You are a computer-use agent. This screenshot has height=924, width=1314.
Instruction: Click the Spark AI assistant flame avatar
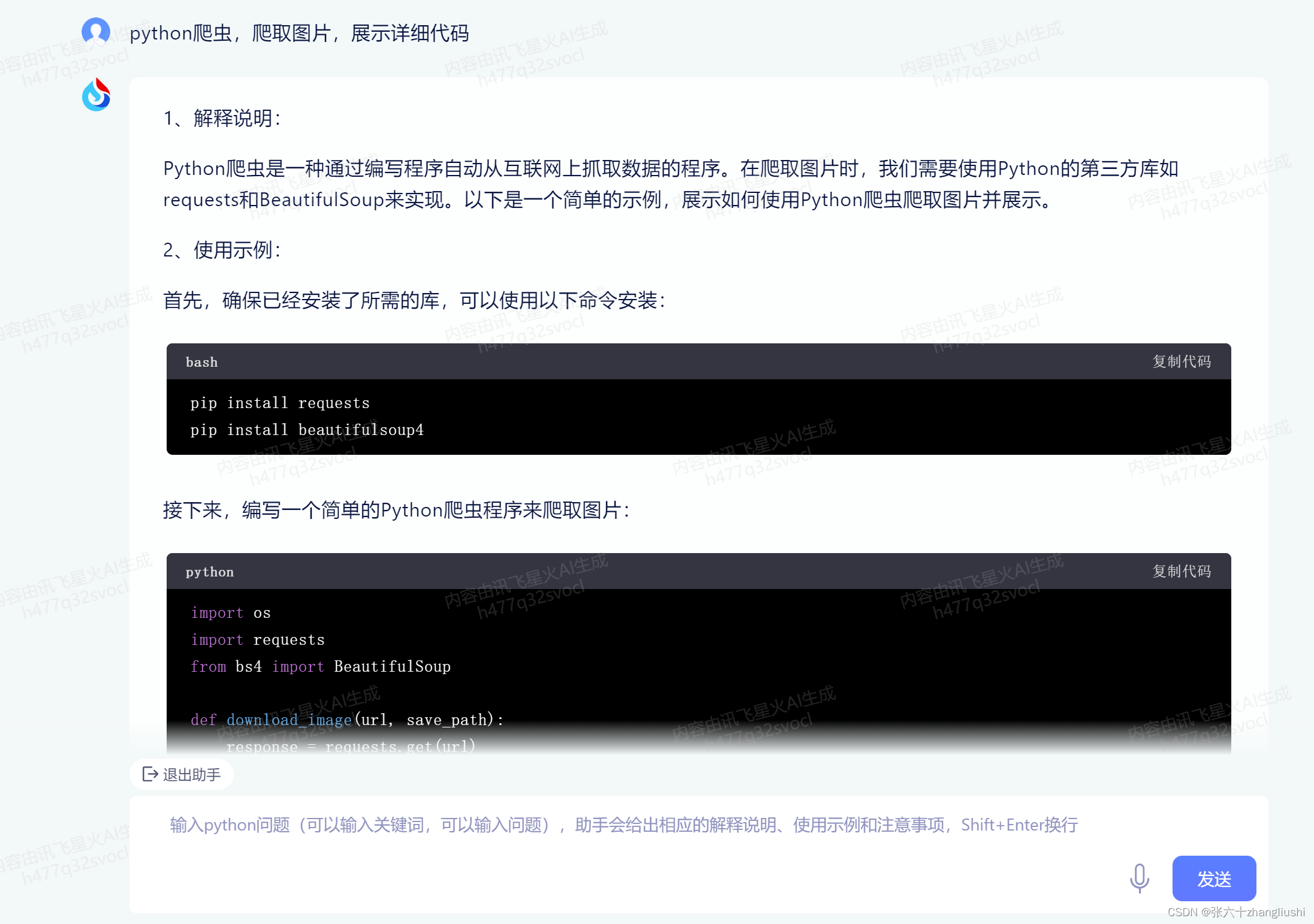pos(96,95)
